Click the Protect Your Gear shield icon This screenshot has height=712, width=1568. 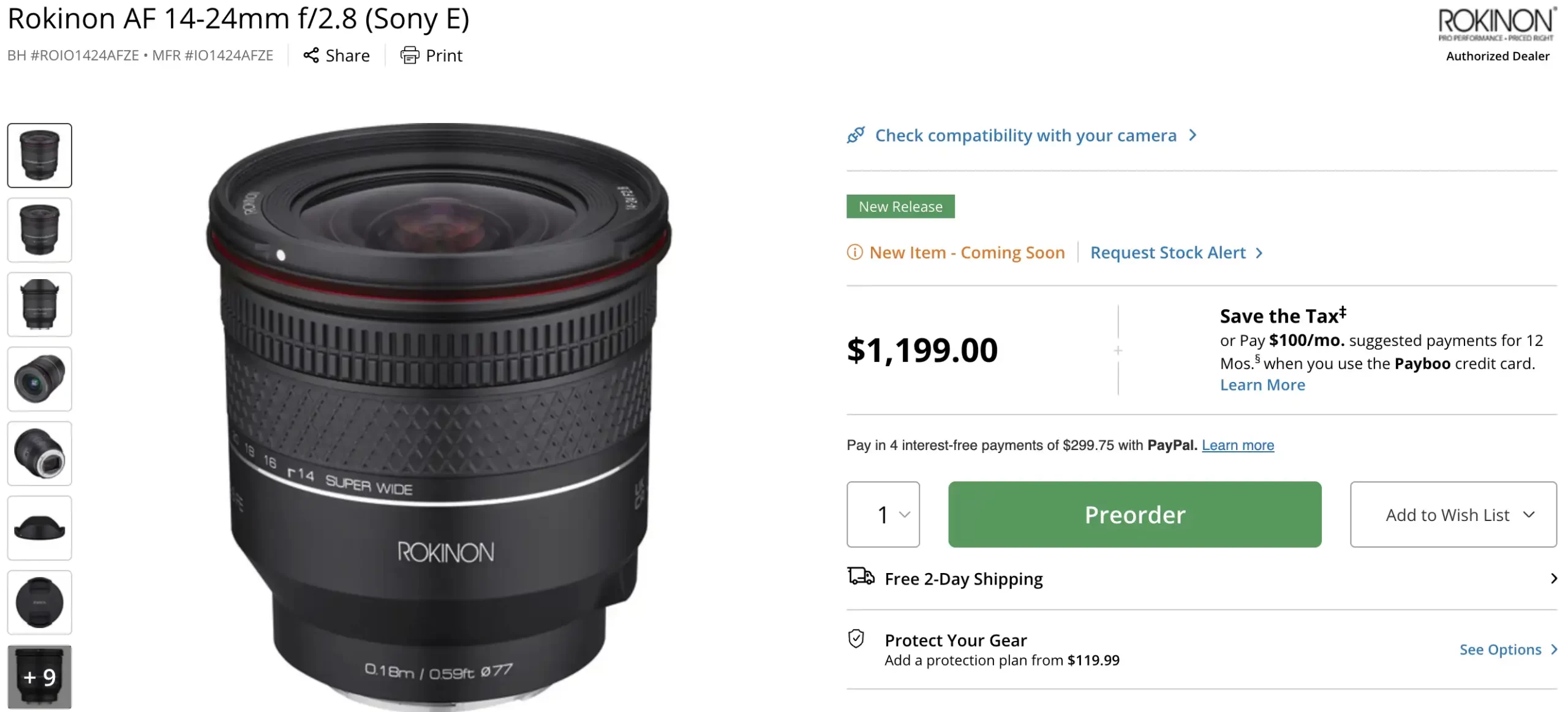(x=856, y=639)
